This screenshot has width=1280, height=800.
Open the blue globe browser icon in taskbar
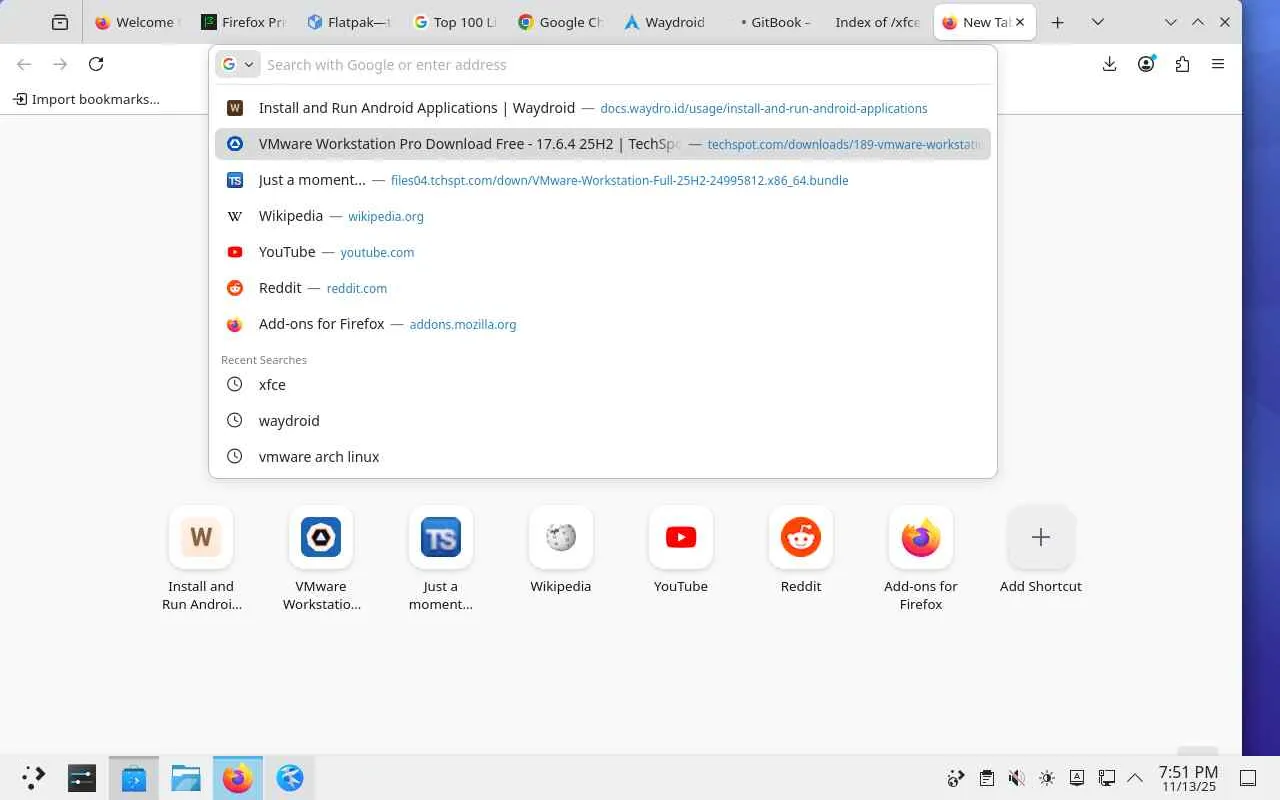[x=290, y=778]
